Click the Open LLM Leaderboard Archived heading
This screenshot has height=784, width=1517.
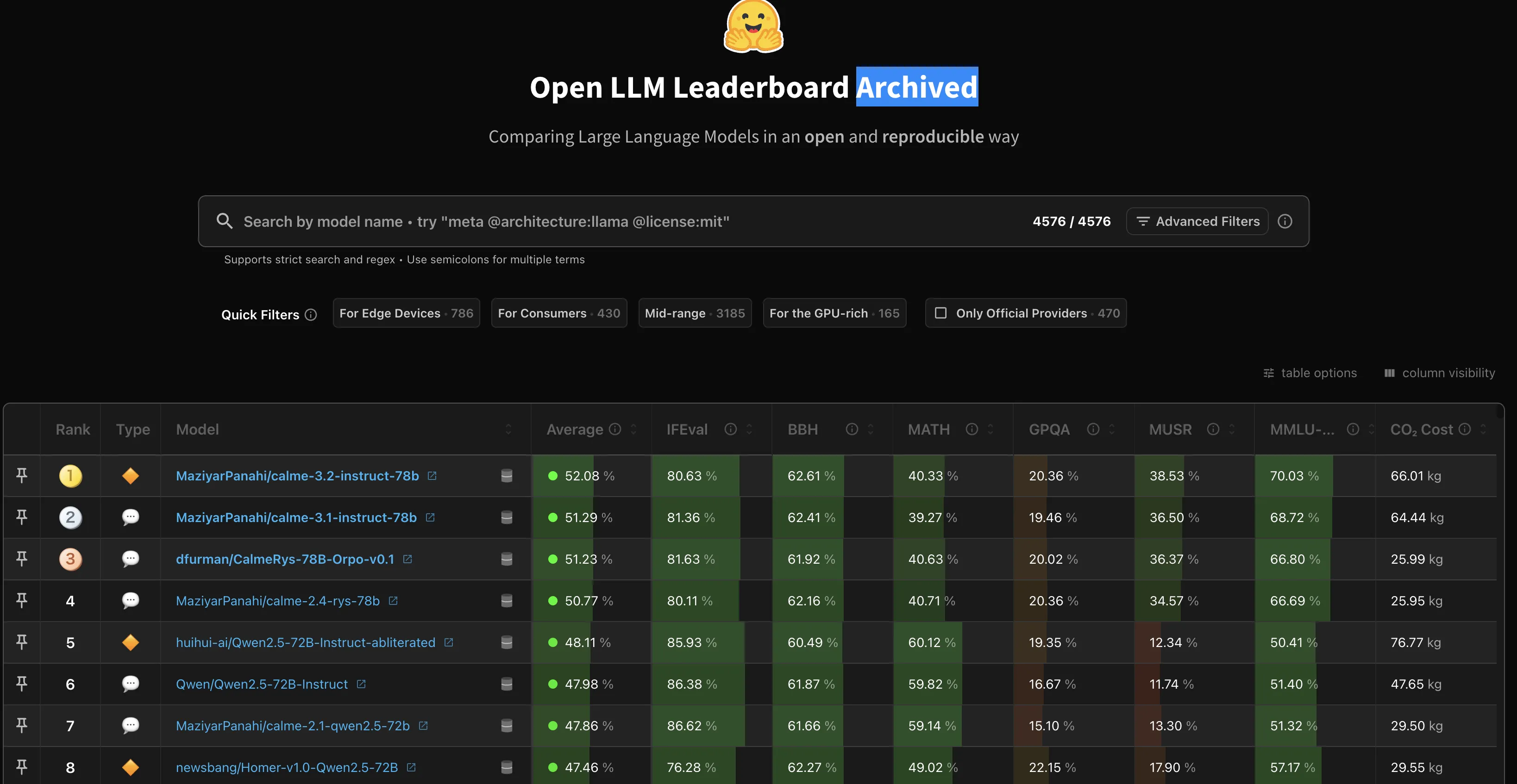pyautogui.click(x=754, y=87)
